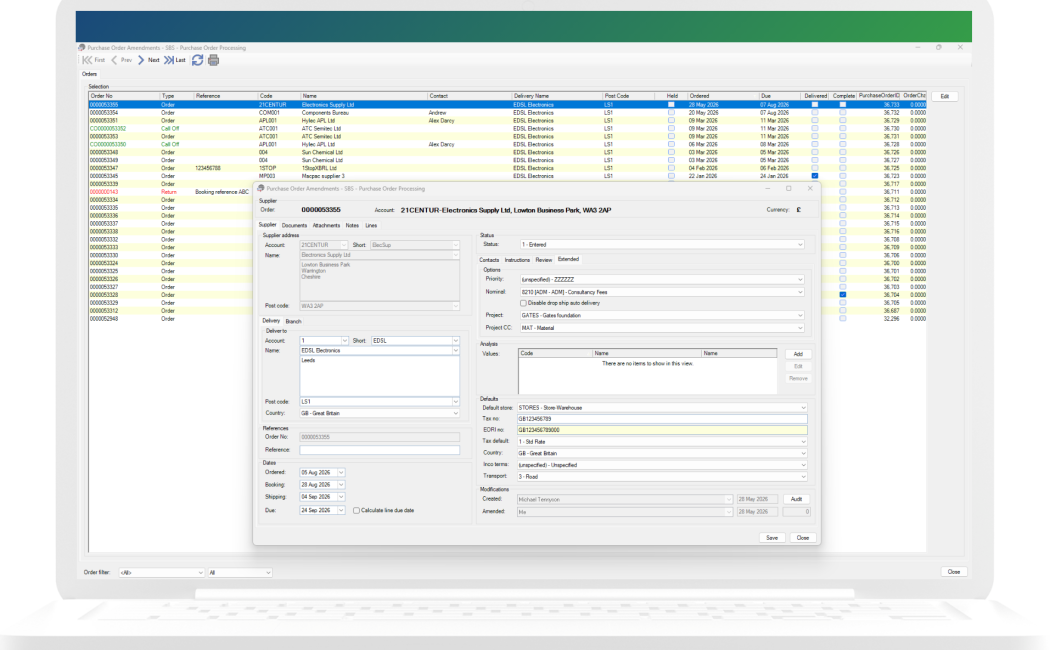Go to the Prev order
The width and height of the screenshot is (1050, 650).
click(x=121, y=60)
